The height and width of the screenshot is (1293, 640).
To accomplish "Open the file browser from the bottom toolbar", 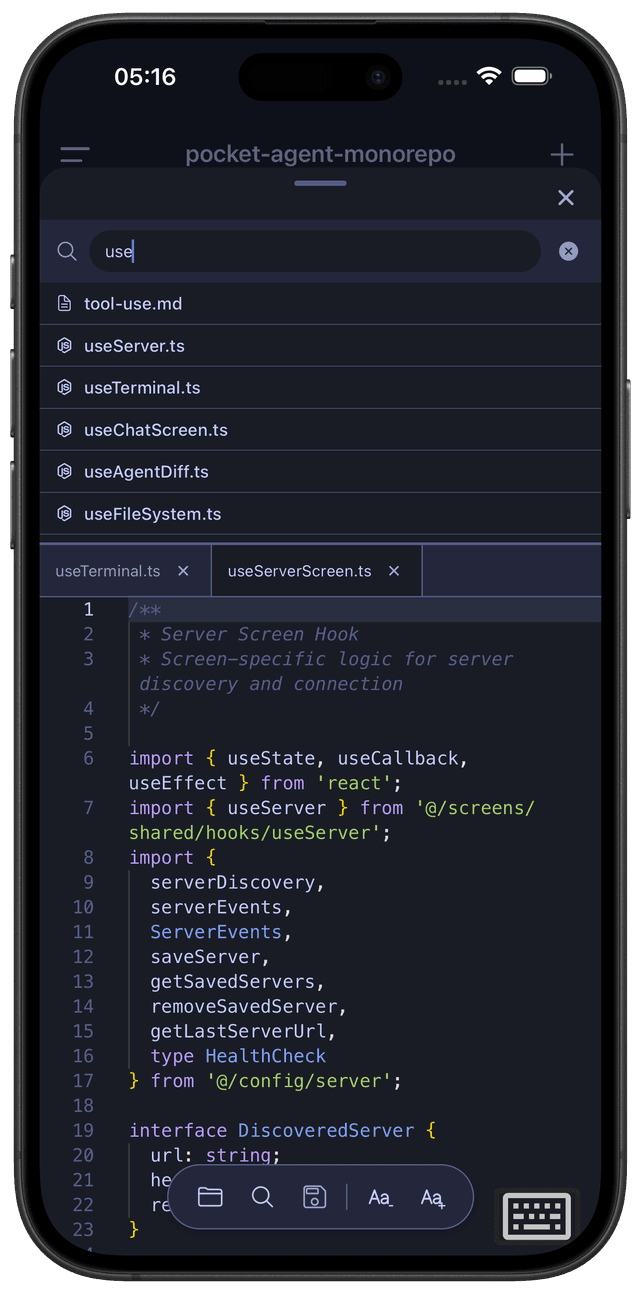I will [x=210, y=1196].
